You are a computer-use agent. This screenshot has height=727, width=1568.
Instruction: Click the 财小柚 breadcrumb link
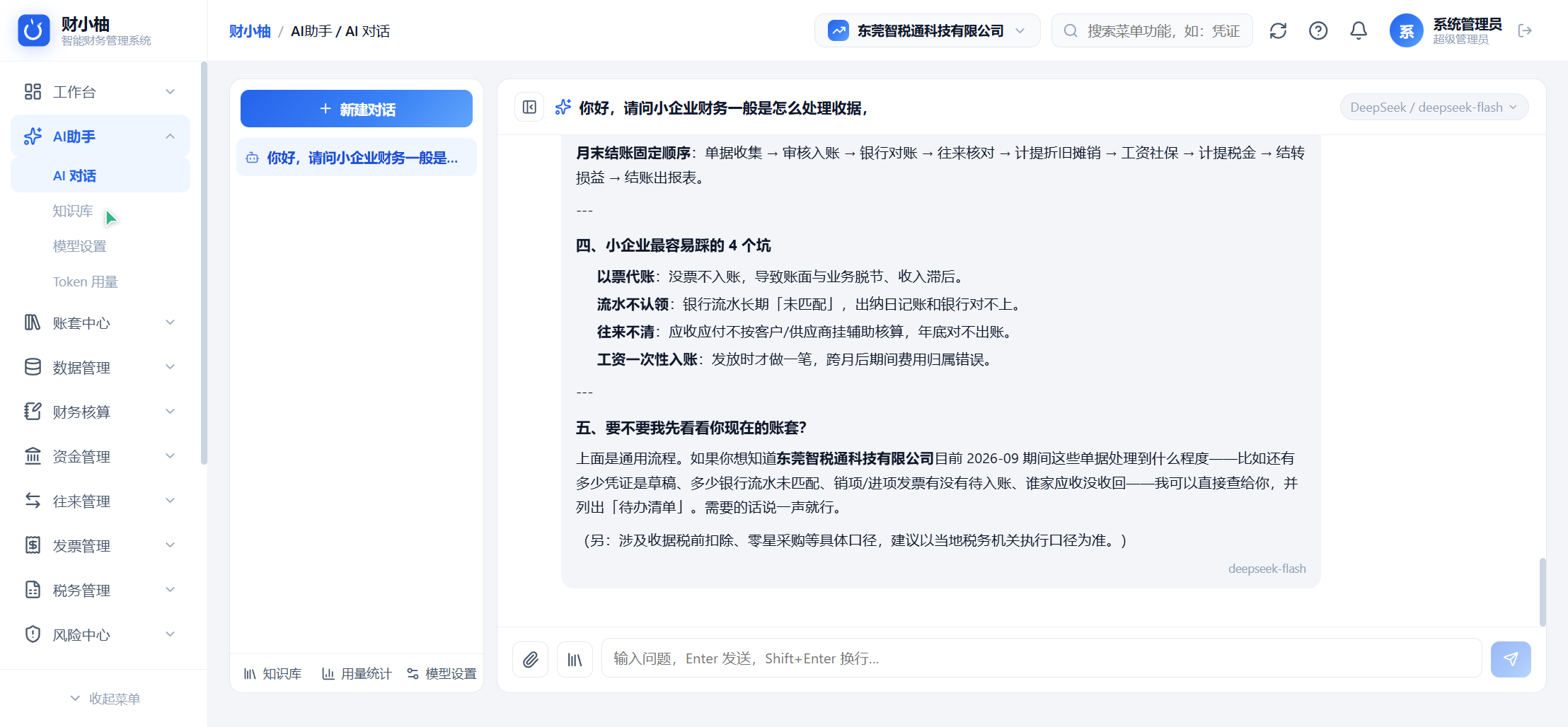click(x=250, y=31)
